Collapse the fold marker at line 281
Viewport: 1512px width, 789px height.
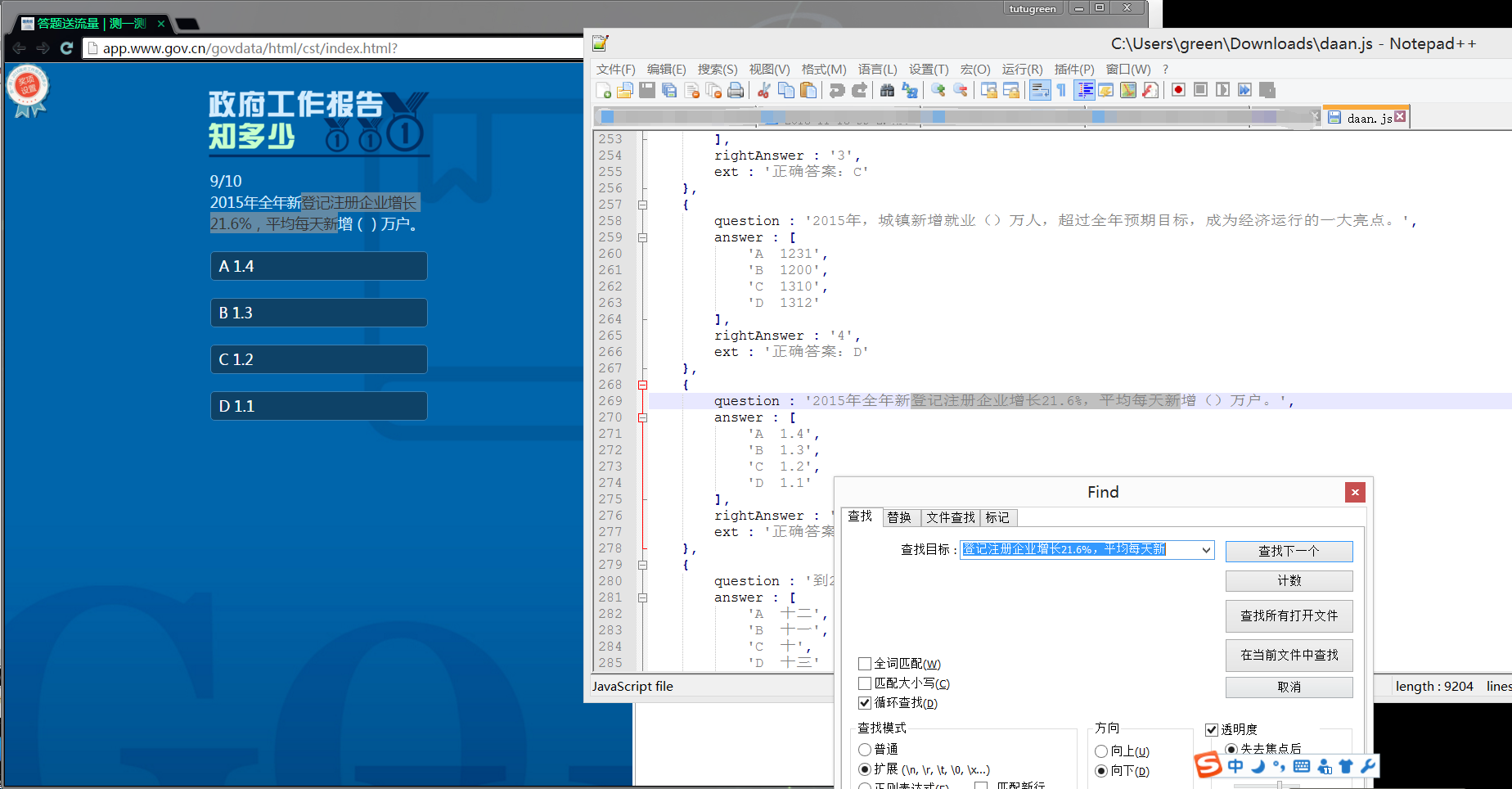642,597
